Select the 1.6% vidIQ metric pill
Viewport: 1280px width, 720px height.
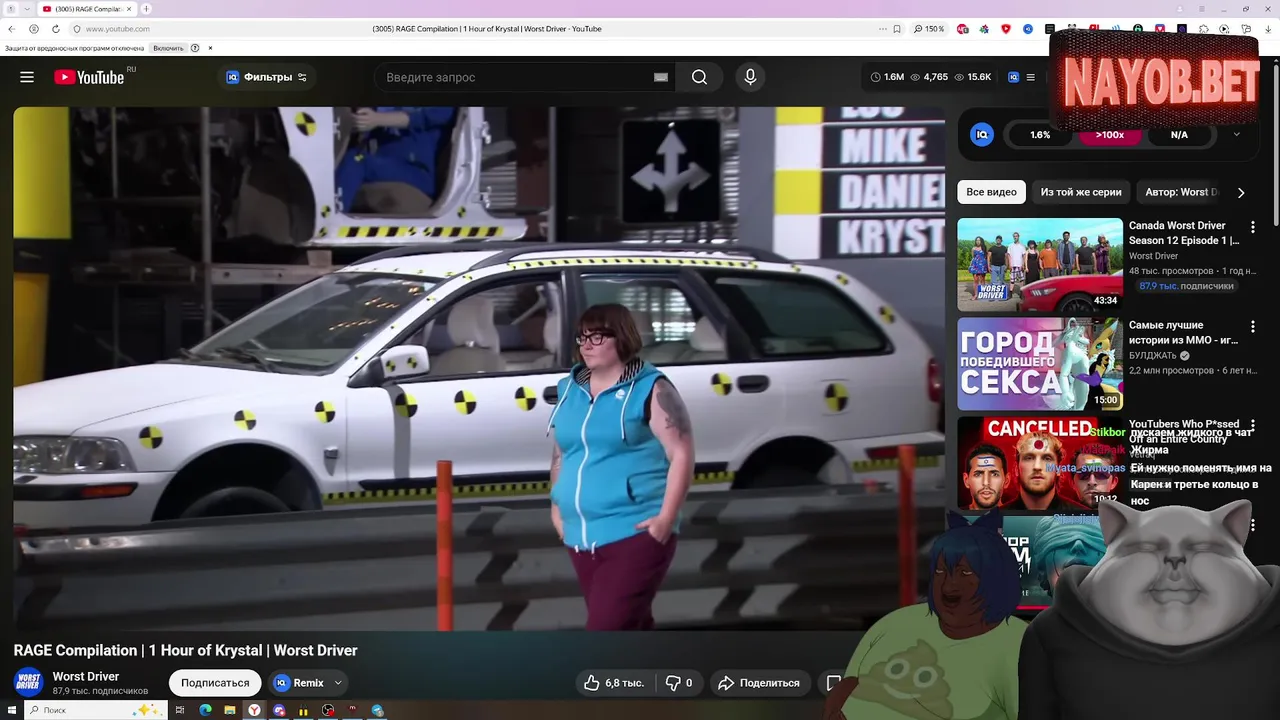pyautogui.click(x=1040, y=134)
